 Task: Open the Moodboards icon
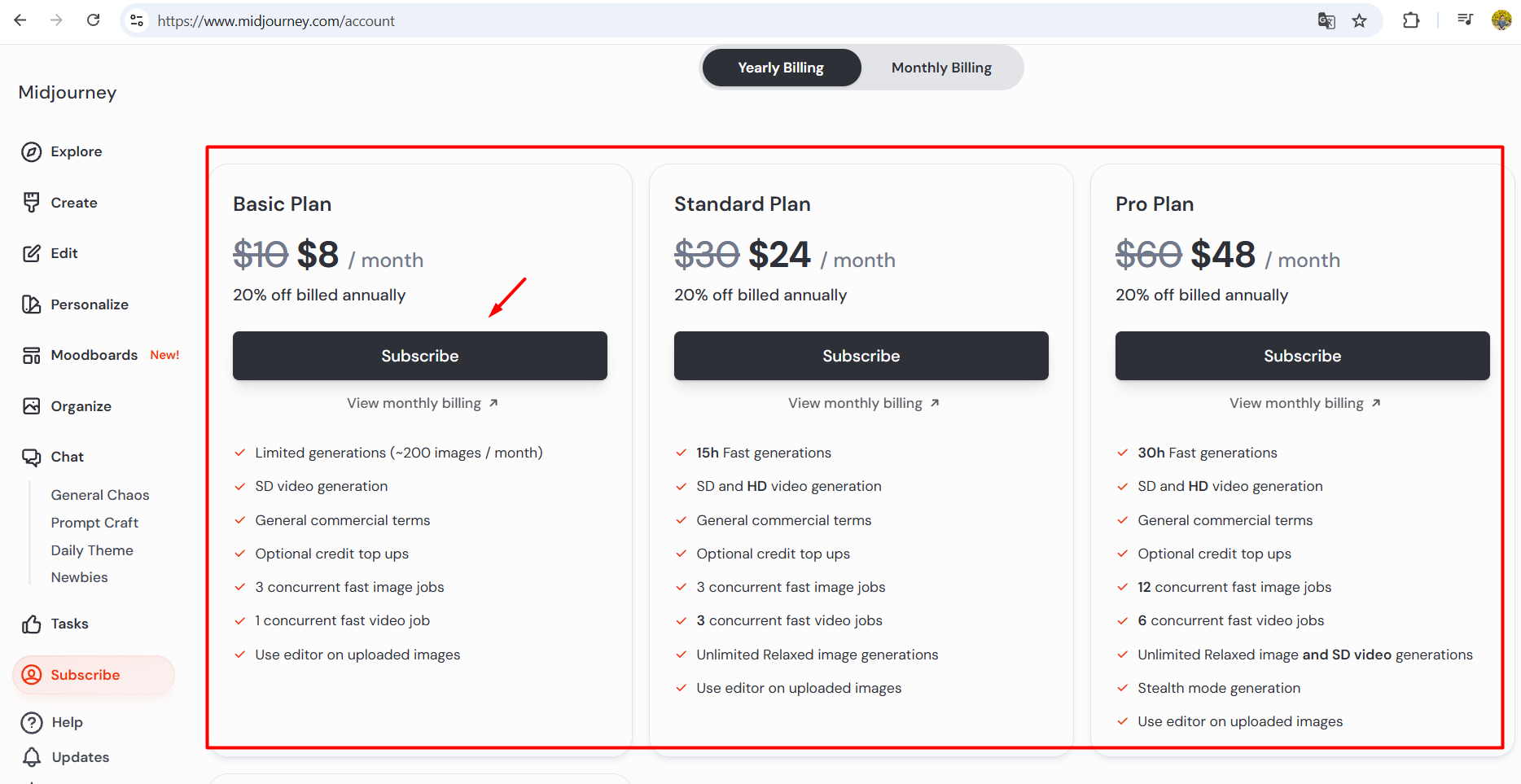31,355
